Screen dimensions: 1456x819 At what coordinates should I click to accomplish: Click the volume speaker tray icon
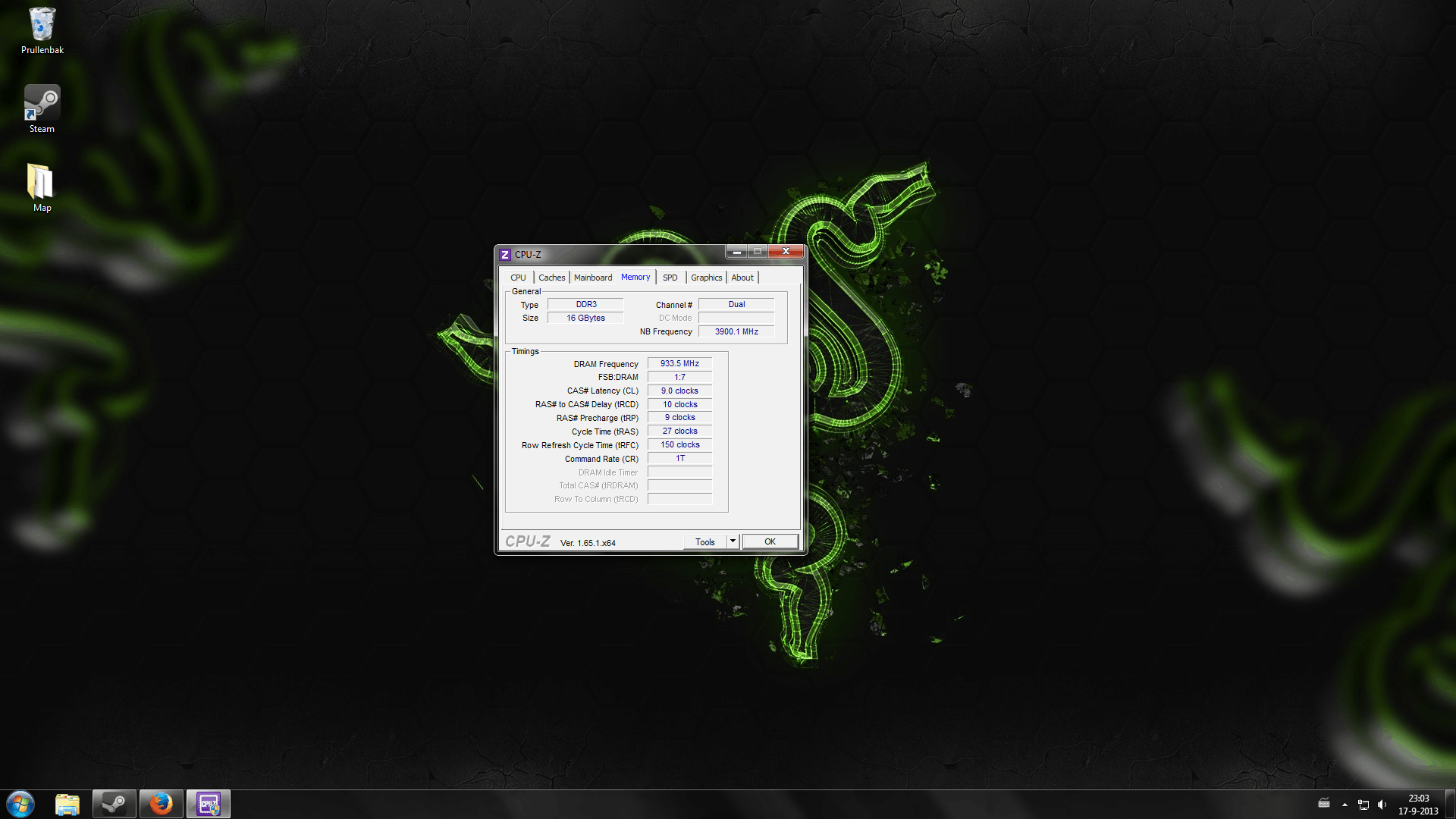click(1382, 805)
